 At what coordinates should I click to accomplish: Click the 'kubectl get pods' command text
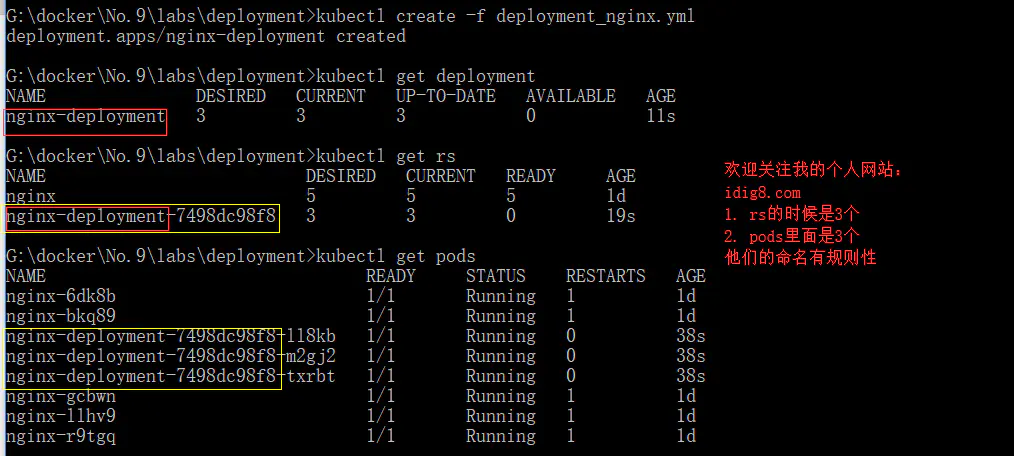click(x=395, y=256)
